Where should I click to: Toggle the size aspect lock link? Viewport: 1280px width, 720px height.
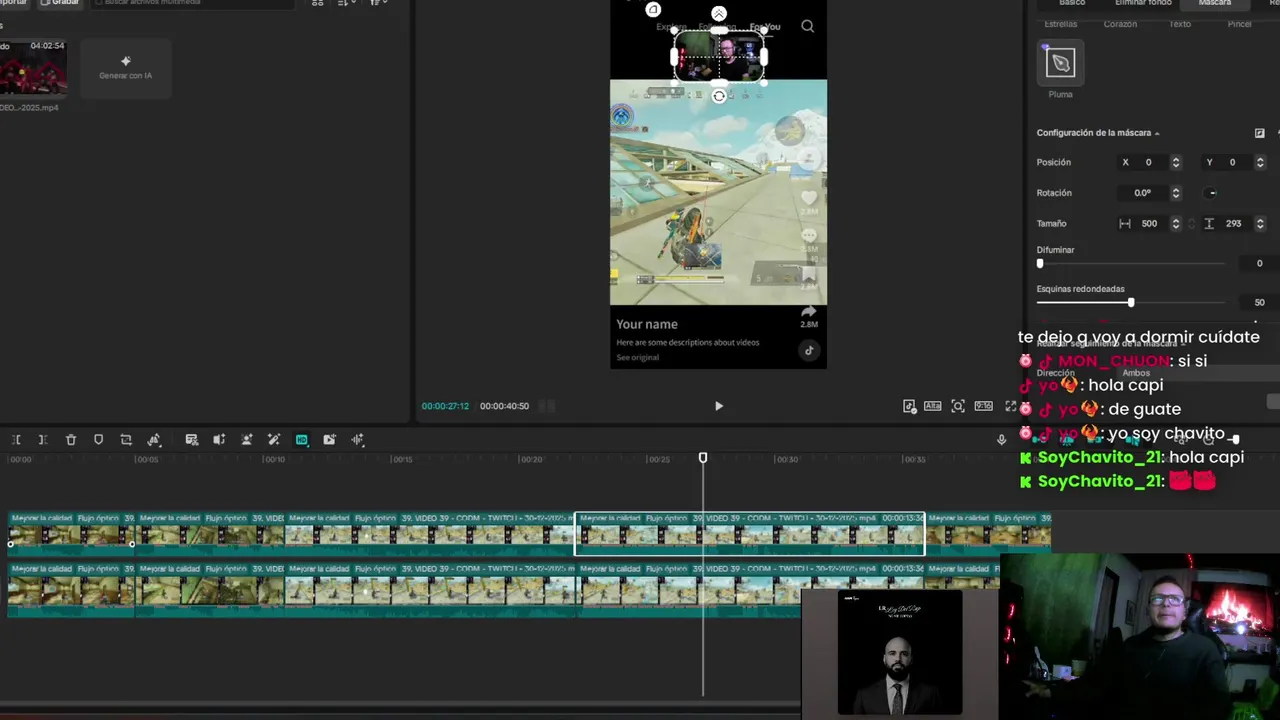click(1192, 224)
